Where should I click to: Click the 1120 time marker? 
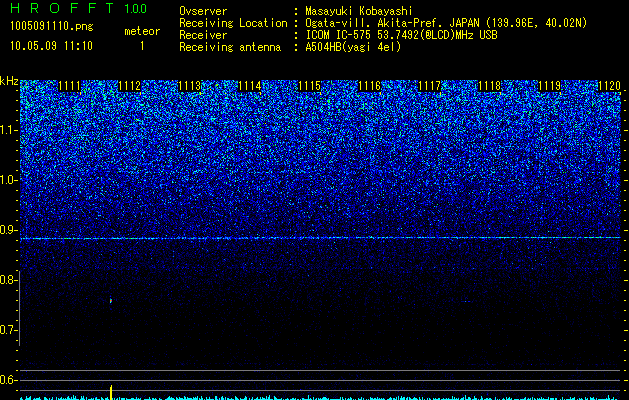pos(609,86)
